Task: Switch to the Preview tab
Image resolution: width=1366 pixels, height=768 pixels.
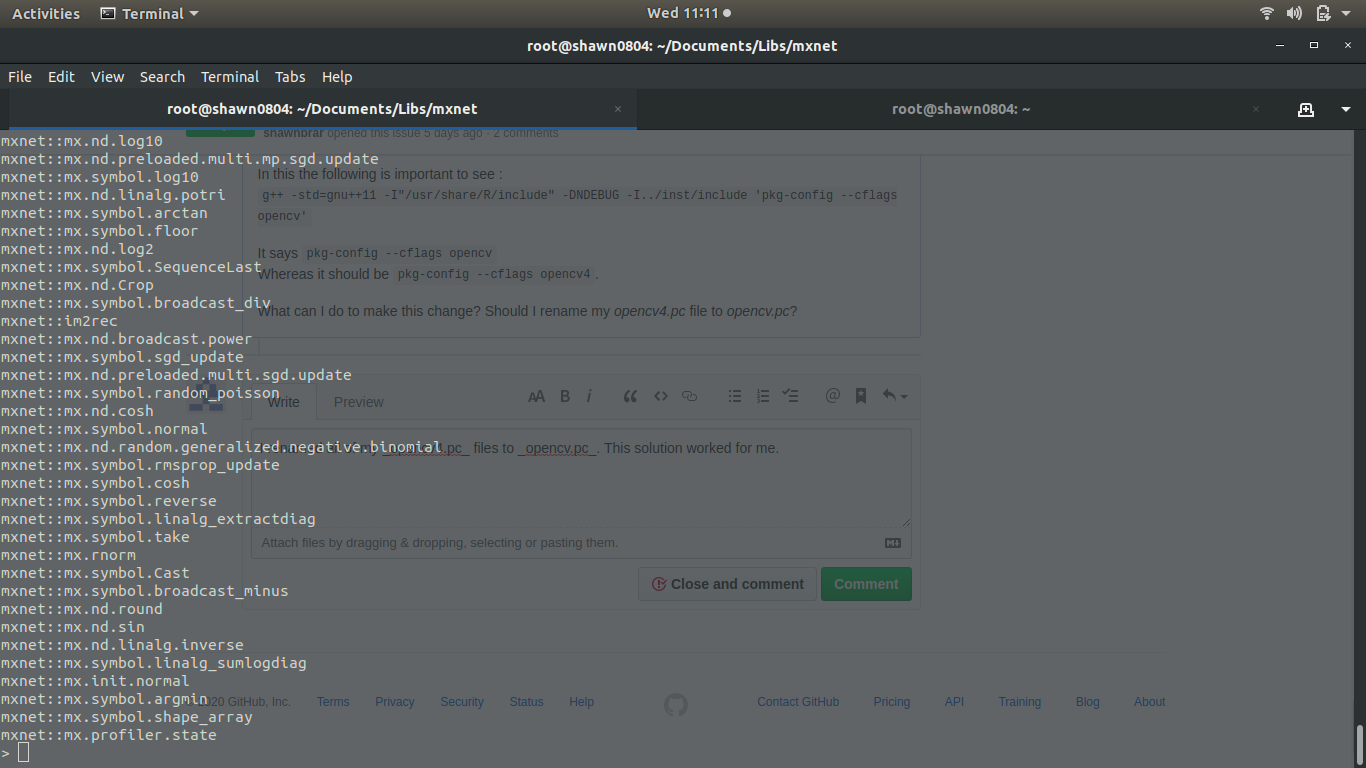Action: tap(358, 402)
